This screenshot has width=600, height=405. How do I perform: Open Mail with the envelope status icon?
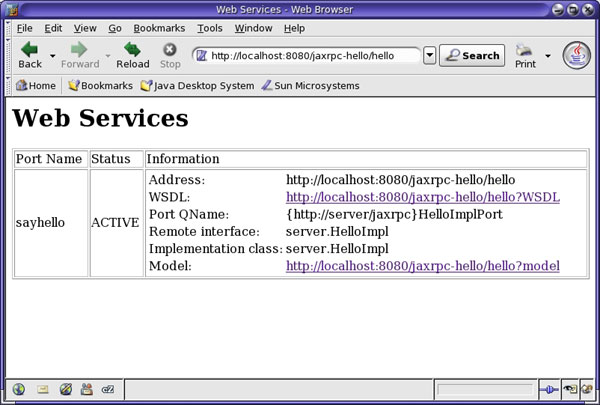pyautogui.click(x=42, y=389)
